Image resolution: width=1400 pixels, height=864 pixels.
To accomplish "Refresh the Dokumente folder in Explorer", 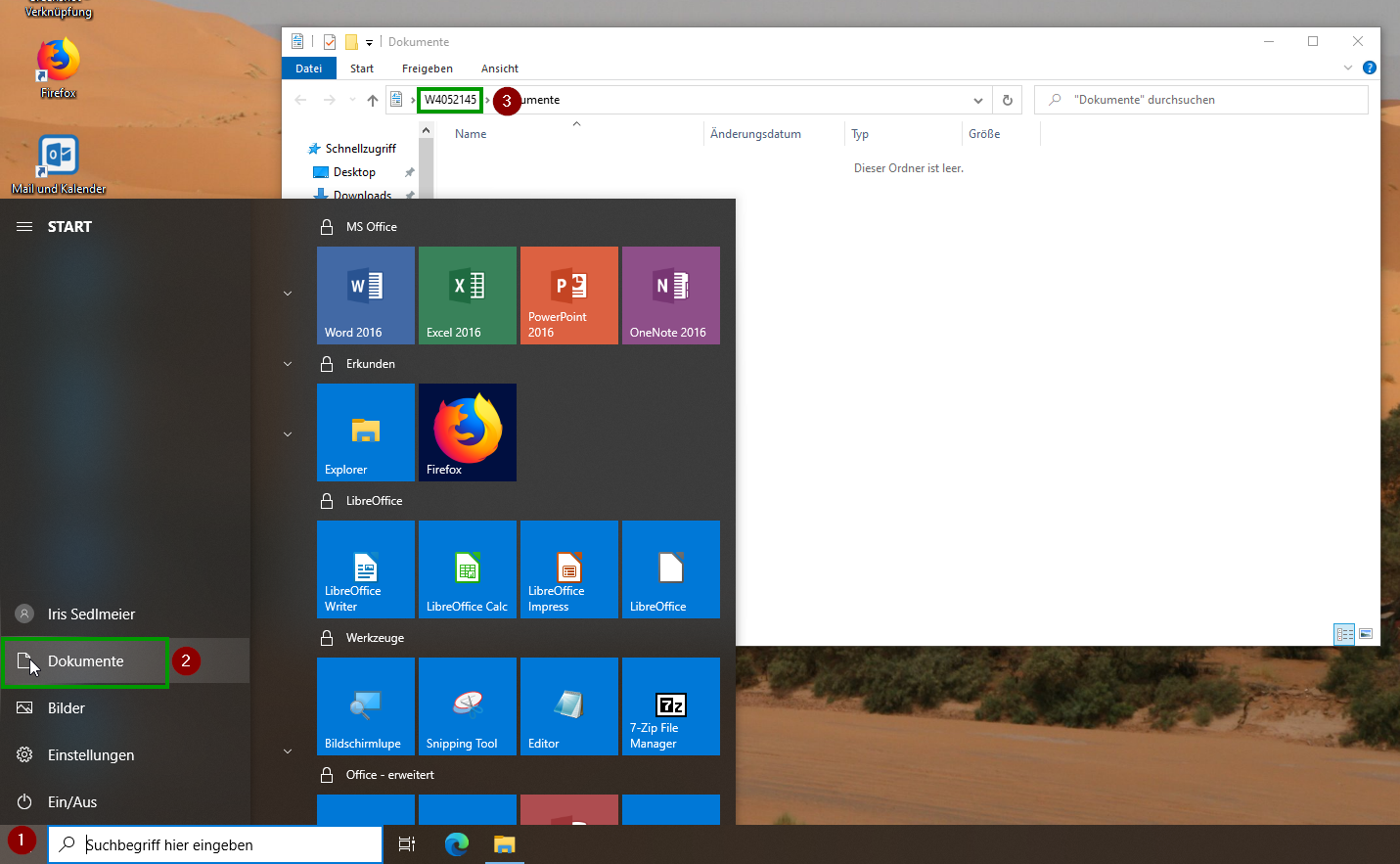I will [x=1008, y=100].
